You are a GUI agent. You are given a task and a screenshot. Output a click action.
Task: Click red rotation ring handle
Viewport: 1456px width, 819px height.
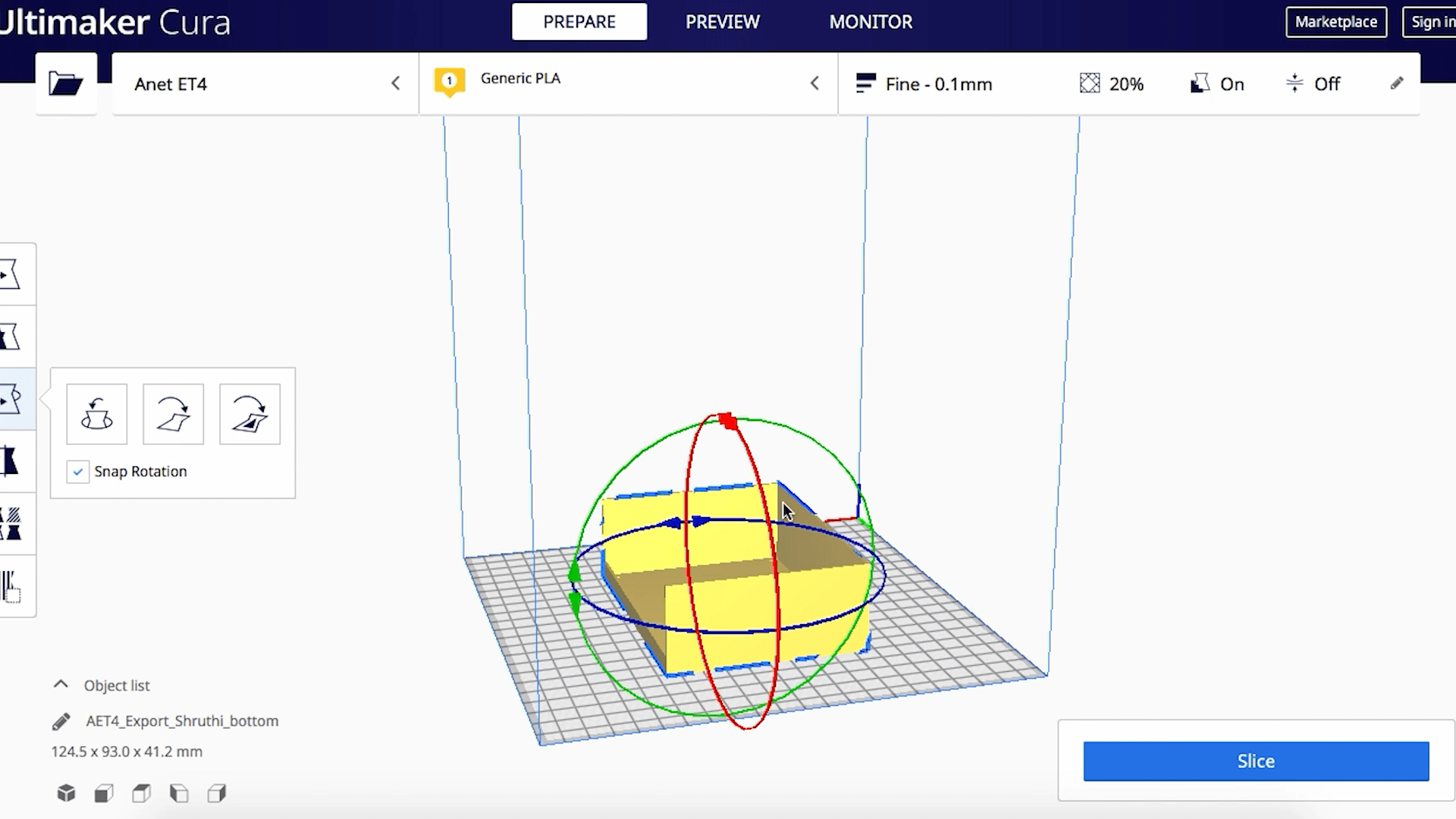click(727, 421)
